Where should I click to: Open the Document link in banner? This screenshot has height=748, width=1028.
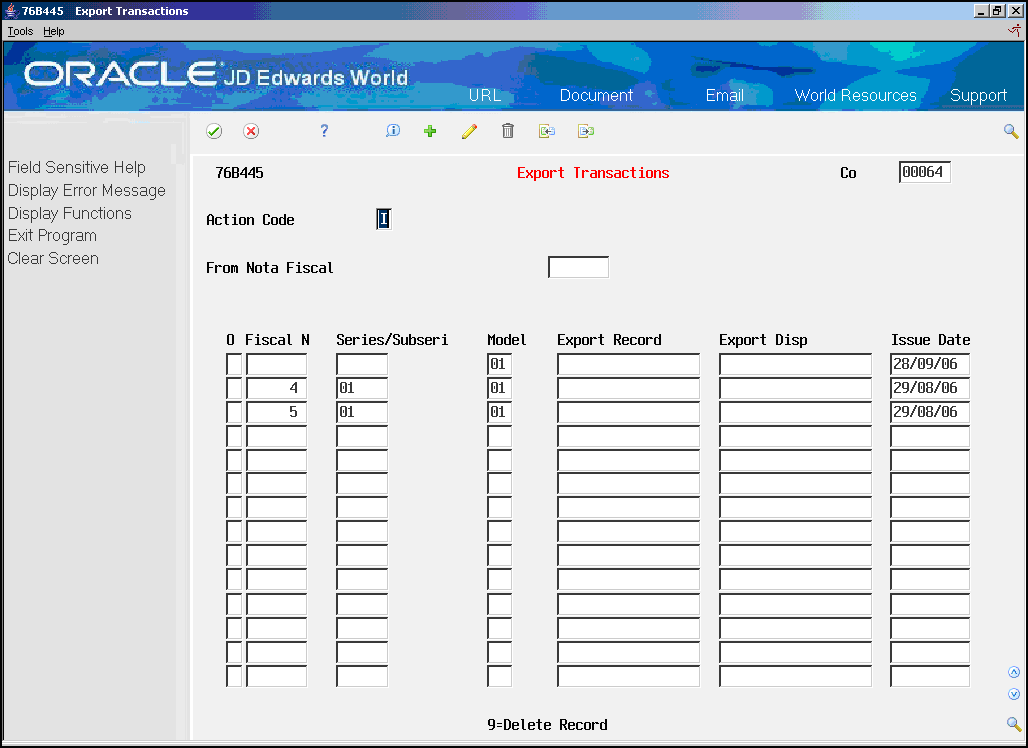[596, 95]
